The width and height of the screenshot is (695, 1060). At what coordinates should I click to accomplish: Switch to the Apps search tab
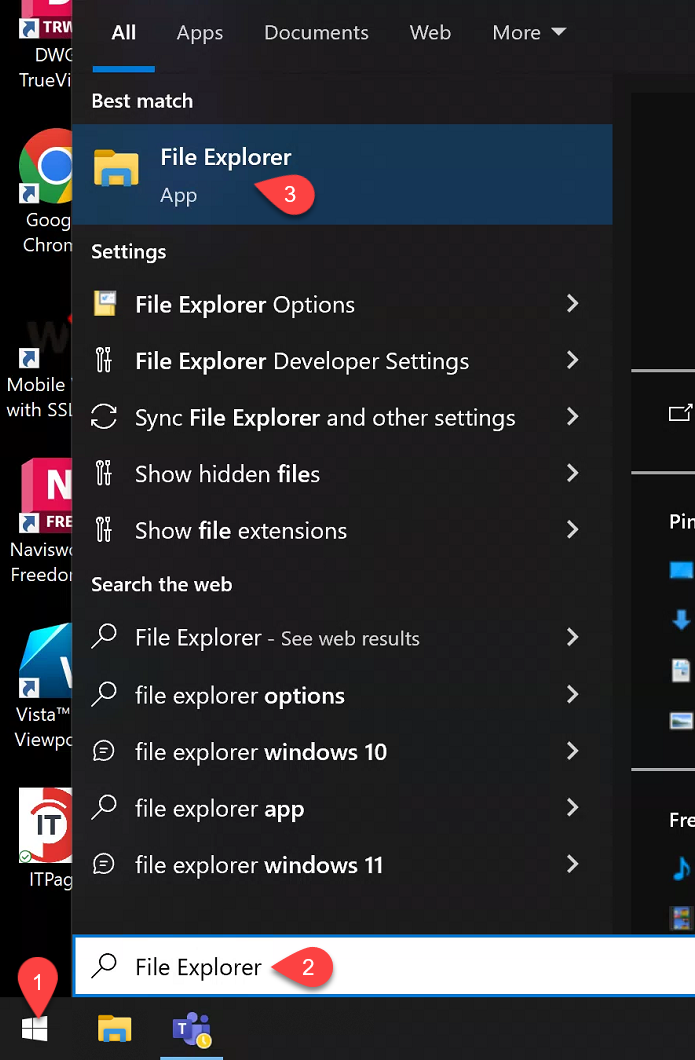pos(200,33)
